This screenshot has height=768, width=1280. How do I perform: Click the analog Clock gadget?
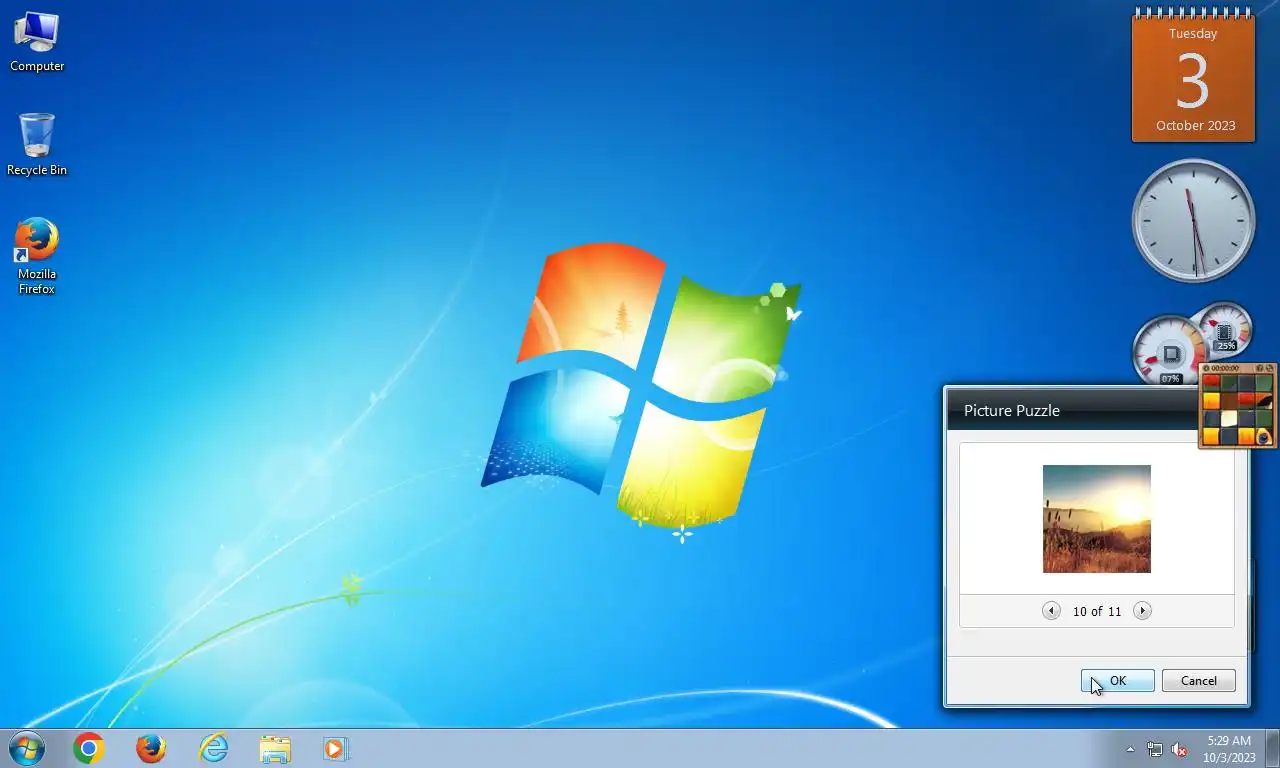point(1193,220)
